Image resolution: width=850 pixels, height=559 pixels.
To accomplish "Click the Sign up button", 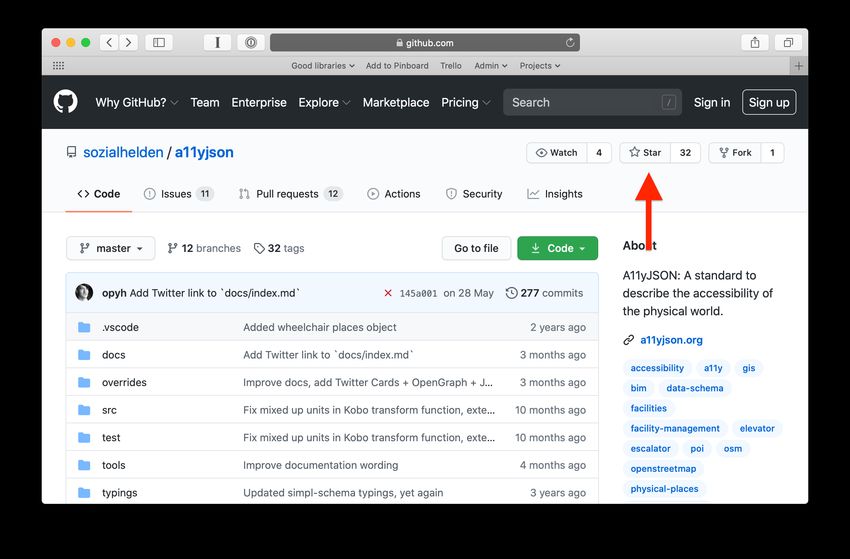I will point(769,102).
